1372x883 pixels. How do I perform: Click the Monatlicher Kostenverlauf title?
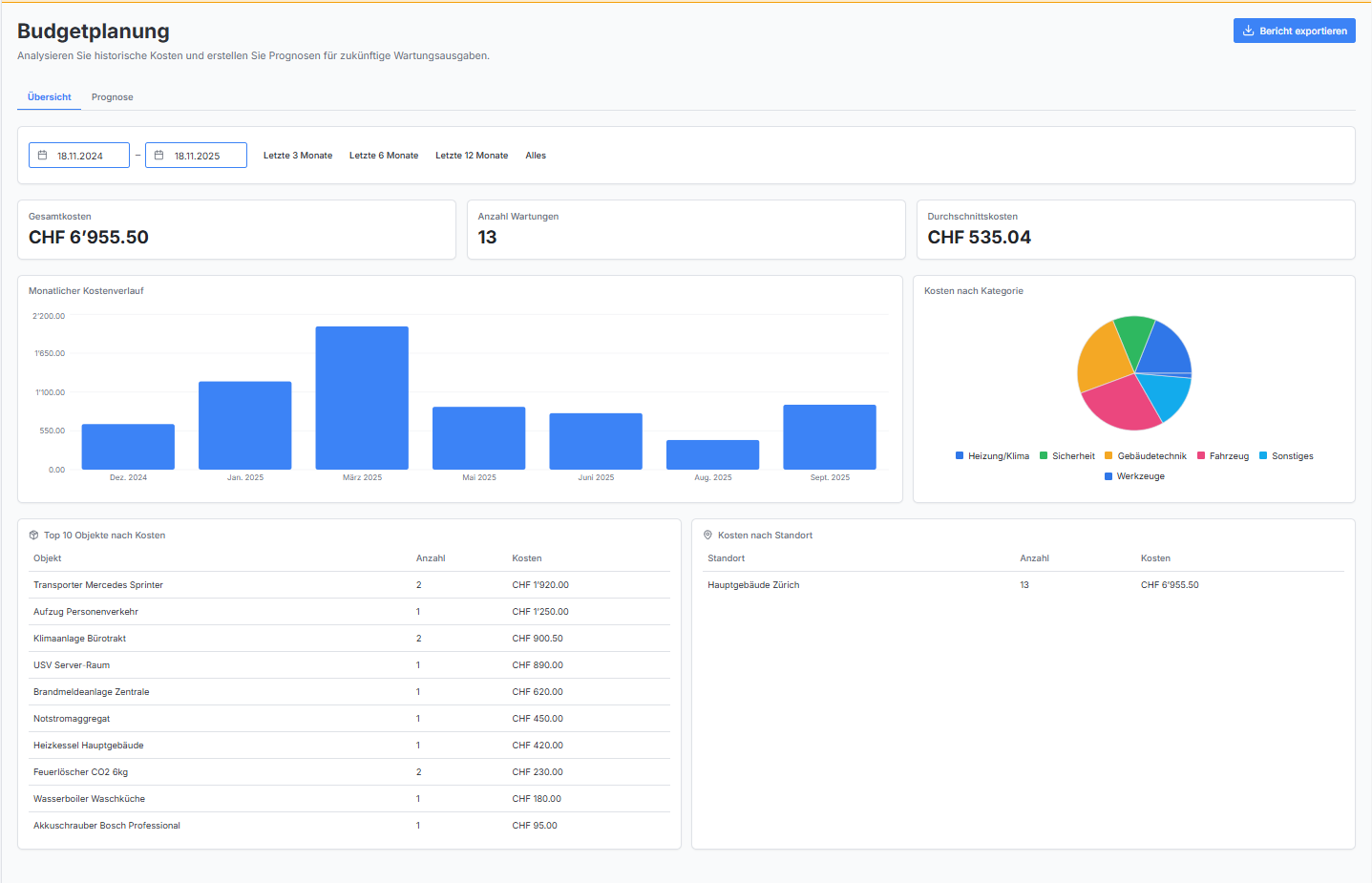86,291
